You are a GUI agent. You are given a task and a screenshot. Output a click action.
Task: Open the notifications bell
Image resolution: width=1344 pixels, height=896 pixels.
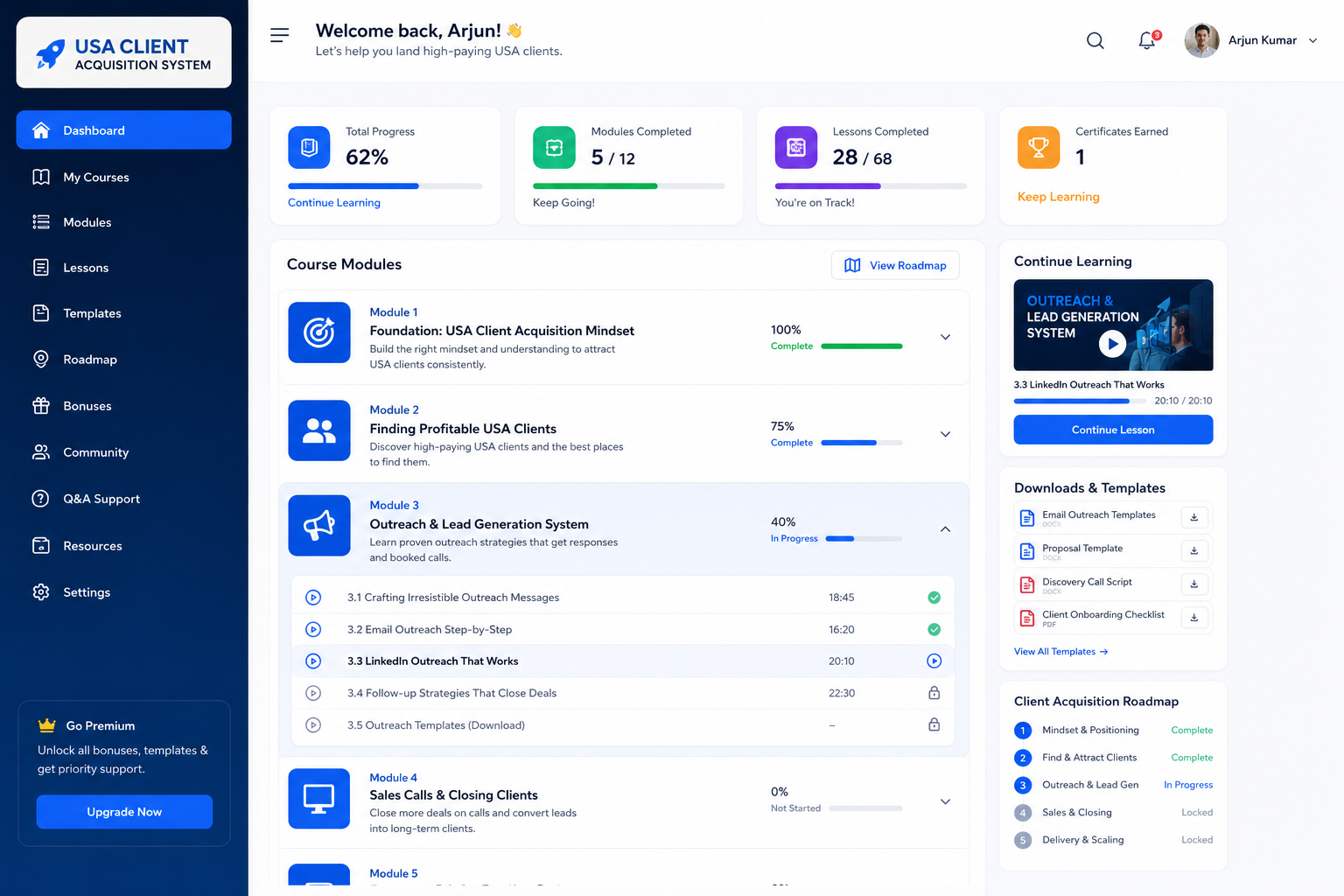[x=1147, y=40]
